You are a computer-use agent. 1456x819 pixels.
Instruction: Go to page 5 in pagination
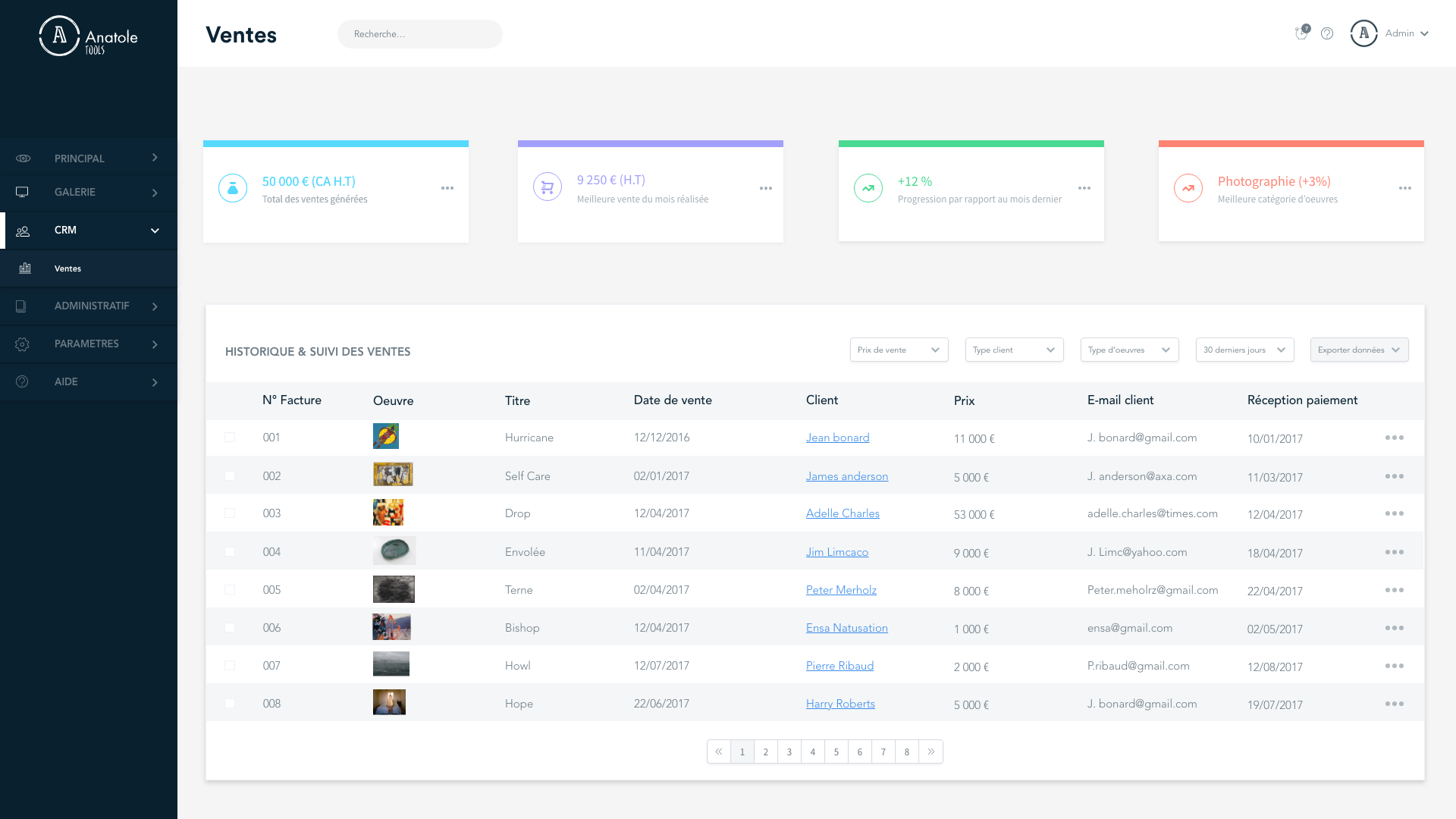tap(836, 752)
